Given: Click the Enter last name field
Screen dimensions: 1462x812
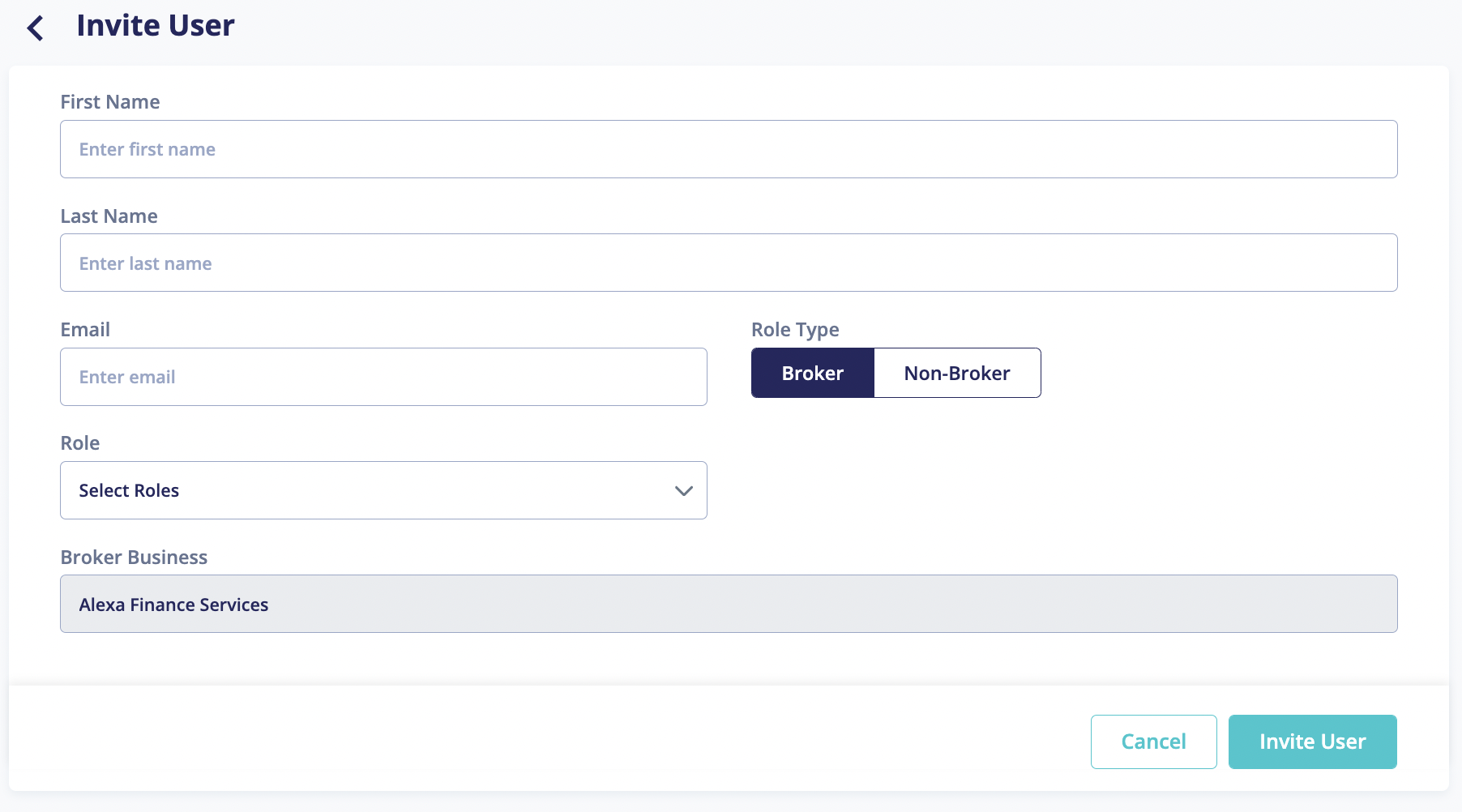Looking at the screenshot, I should click(383, 263).
